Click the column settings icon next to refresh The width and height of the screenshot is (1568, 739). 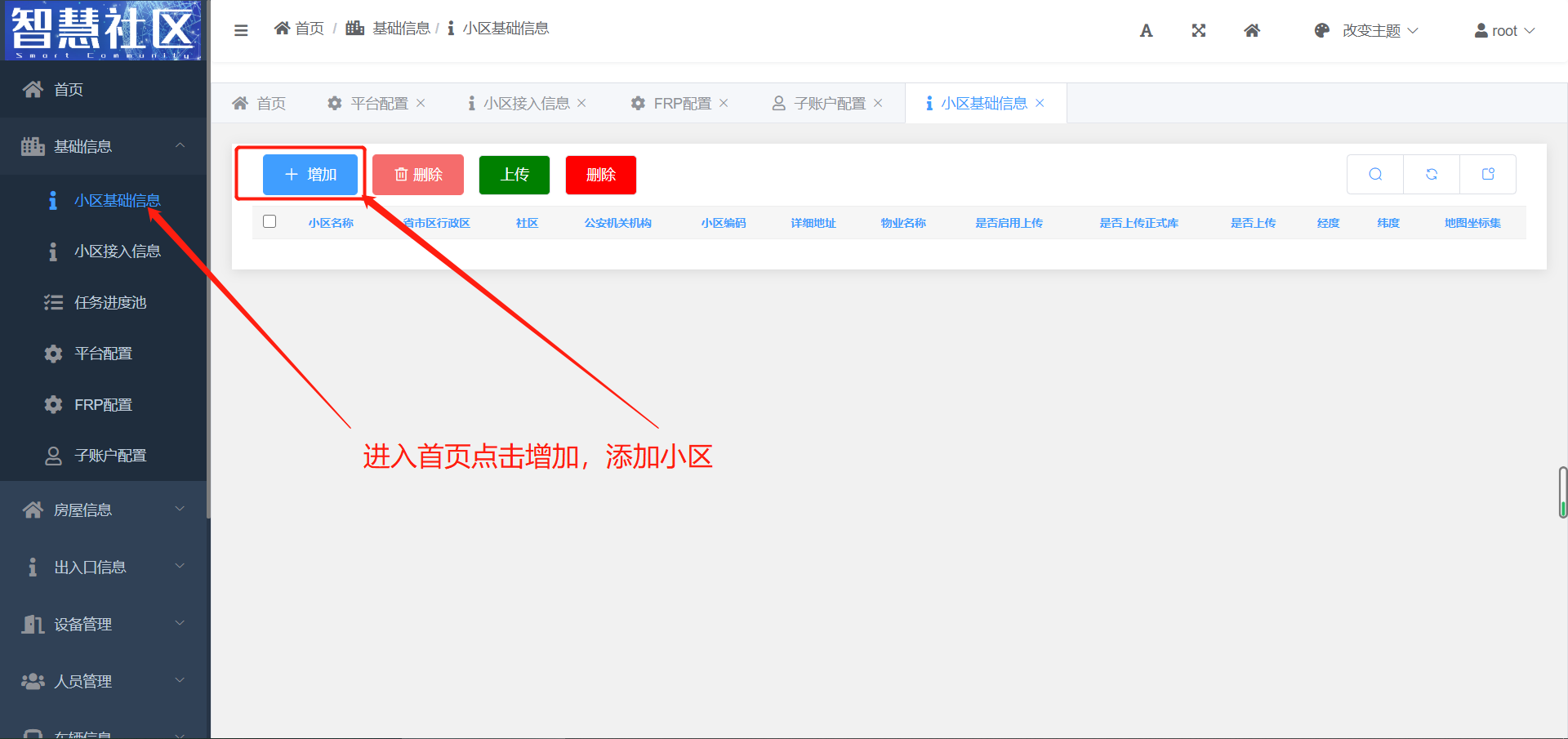point(1488,174)
